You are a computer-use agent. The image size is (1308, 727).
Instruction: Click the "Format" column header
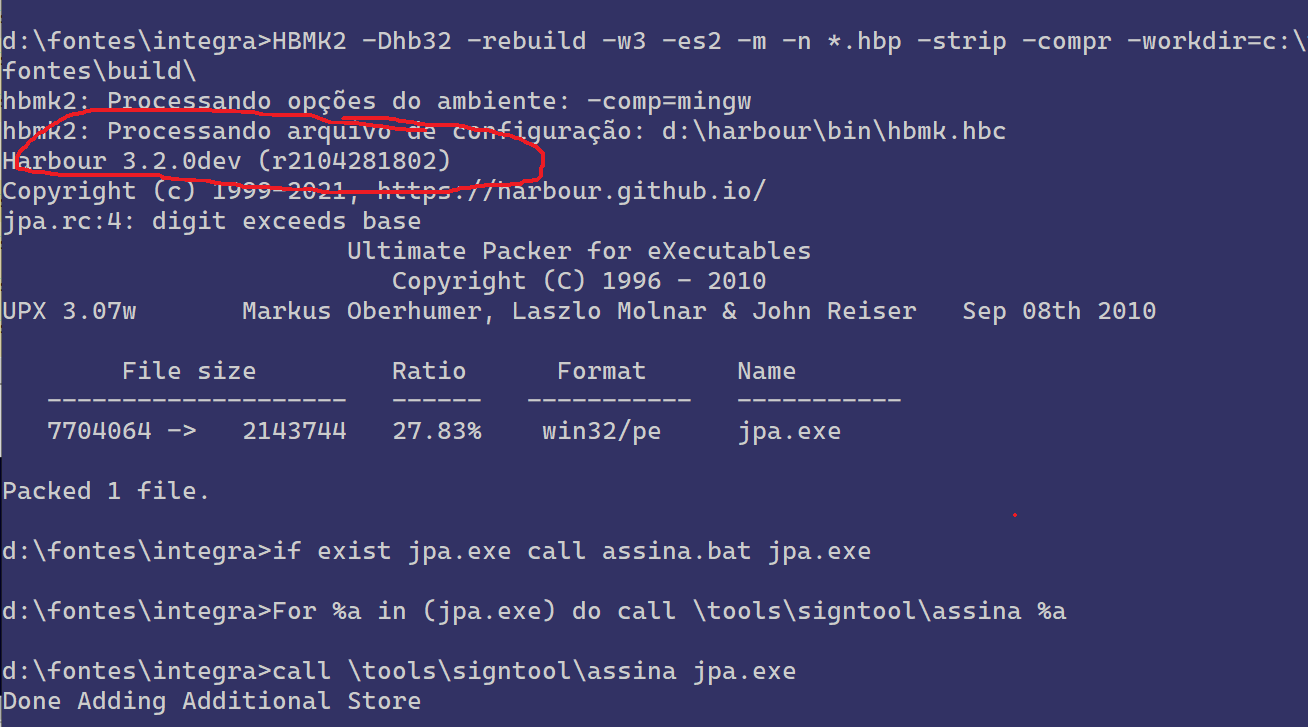(601, 371)
